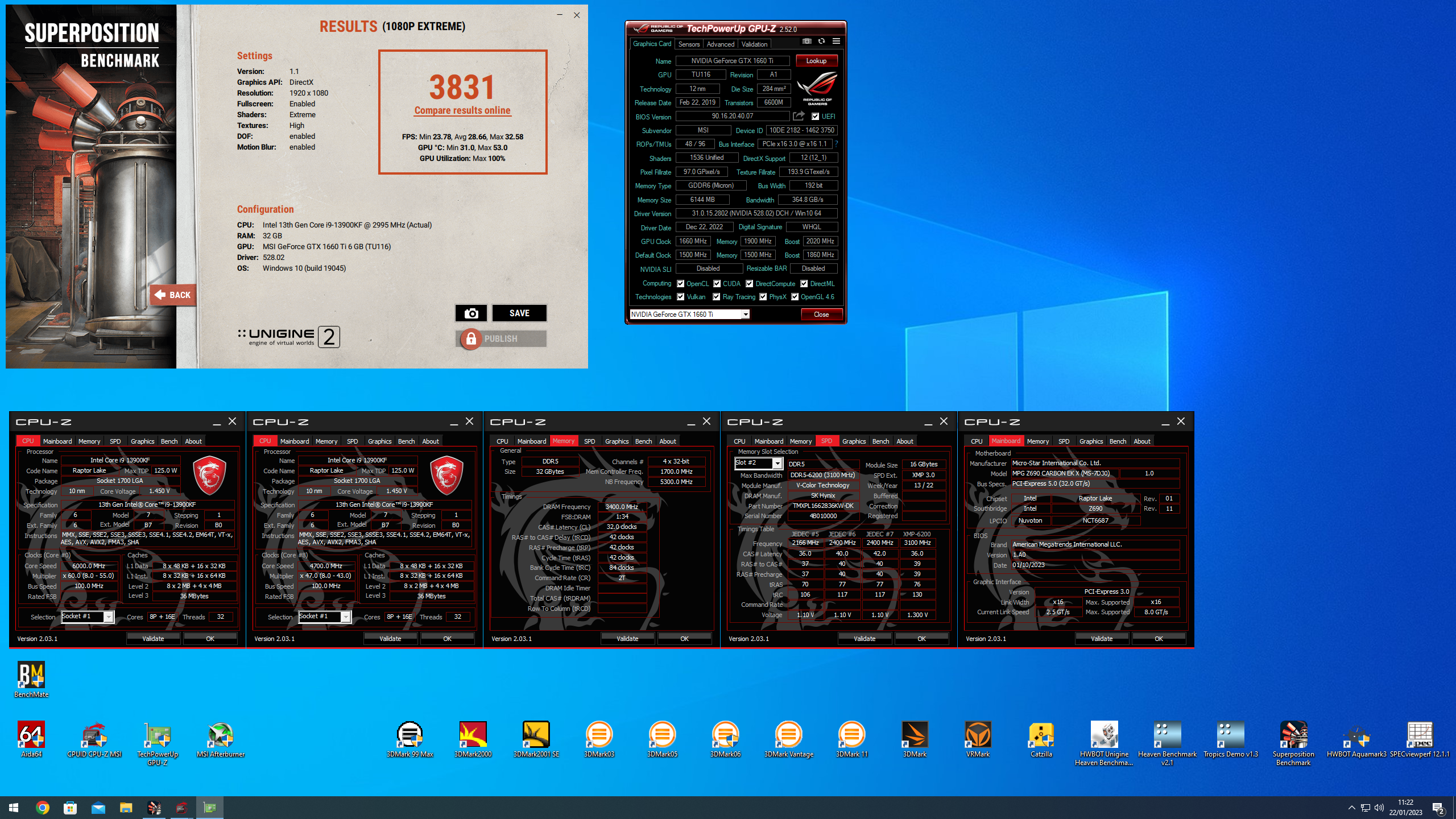
Task: Expand Socket #1 selection in second CPU-Z window
Action: pyautogui.click(x=325, y=617)
